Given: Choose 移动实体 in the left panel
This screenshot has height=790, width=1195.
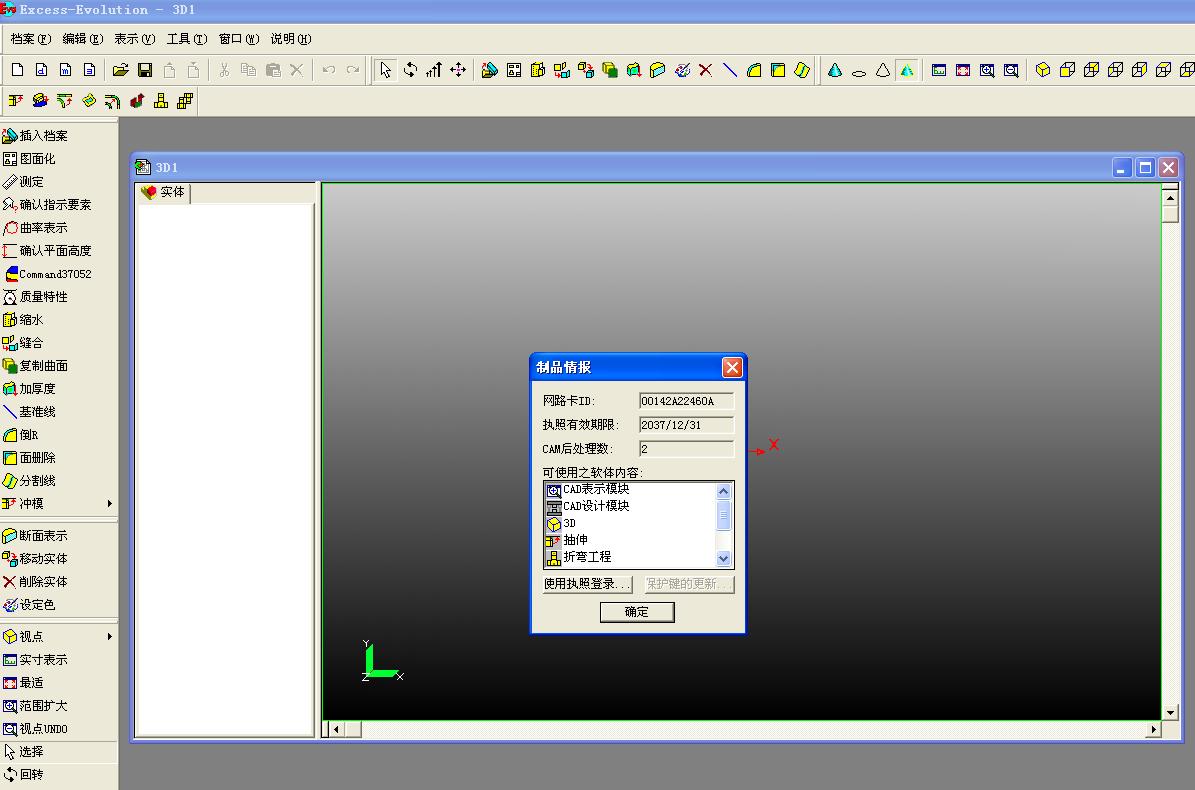Looking at the screenshot, I should 35,558.
